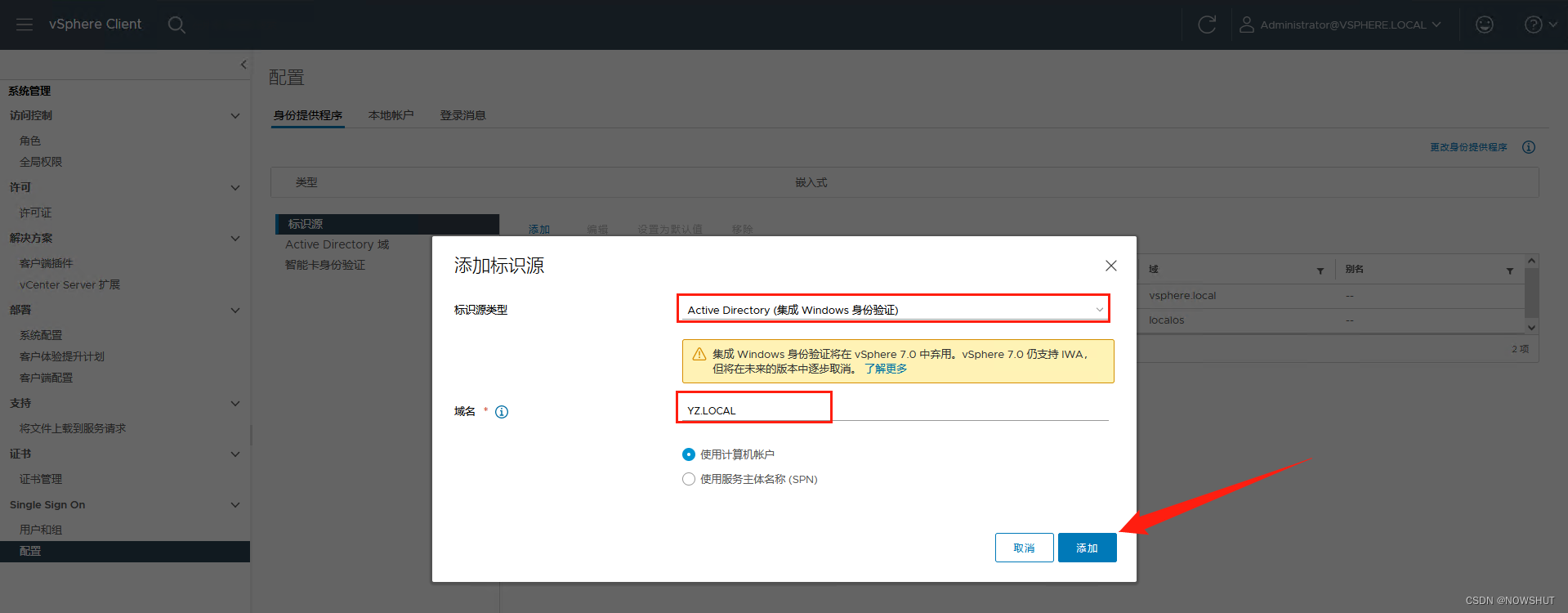This screenshot has height=613, width=1568.
Task: Select the vsphere.local table row
Action: pyautogui.click(x=1332, y=296)
